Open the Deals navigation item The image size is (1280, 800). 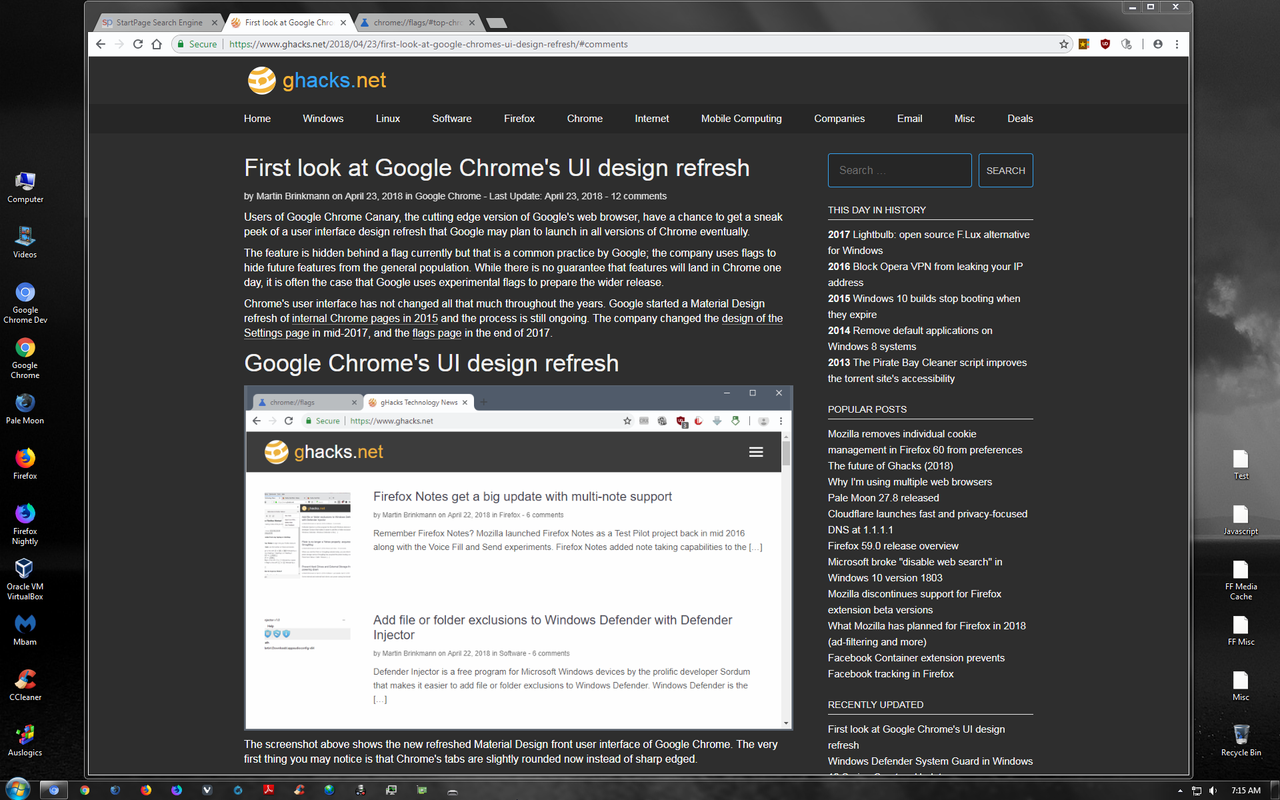click(1020, 118)
